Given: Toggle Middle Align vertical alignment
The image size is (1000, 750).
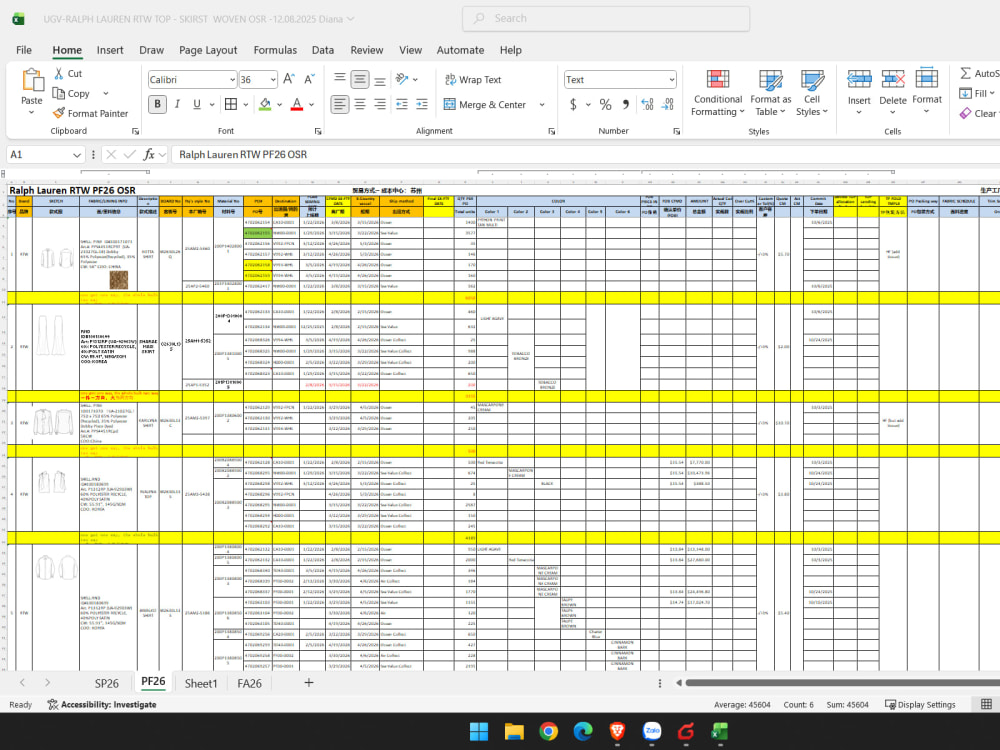Looking at the screenshot, I should click(360, 79).
